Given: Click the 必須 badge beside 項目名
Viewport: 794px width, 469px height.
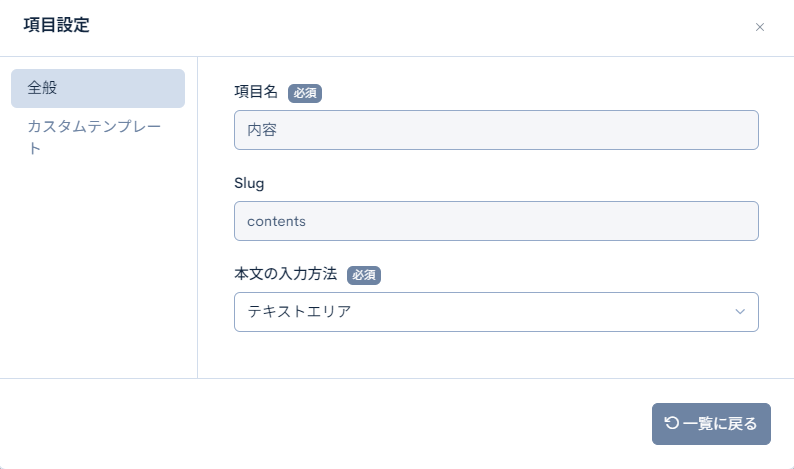Looking at the screenshot, I should coord(305,92).
